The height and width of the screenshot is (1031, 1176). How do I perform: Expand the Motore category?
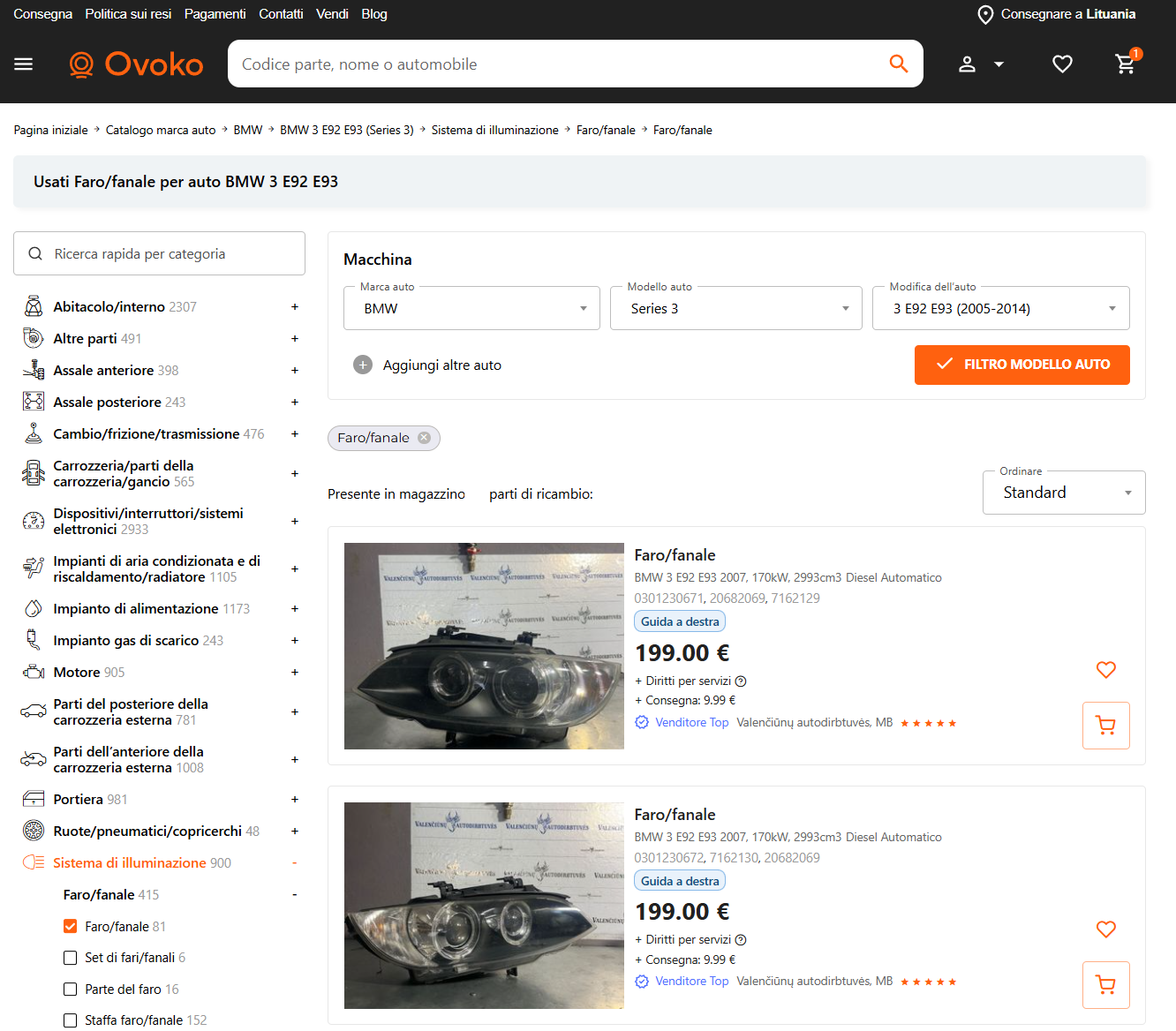tap(295, 673)
